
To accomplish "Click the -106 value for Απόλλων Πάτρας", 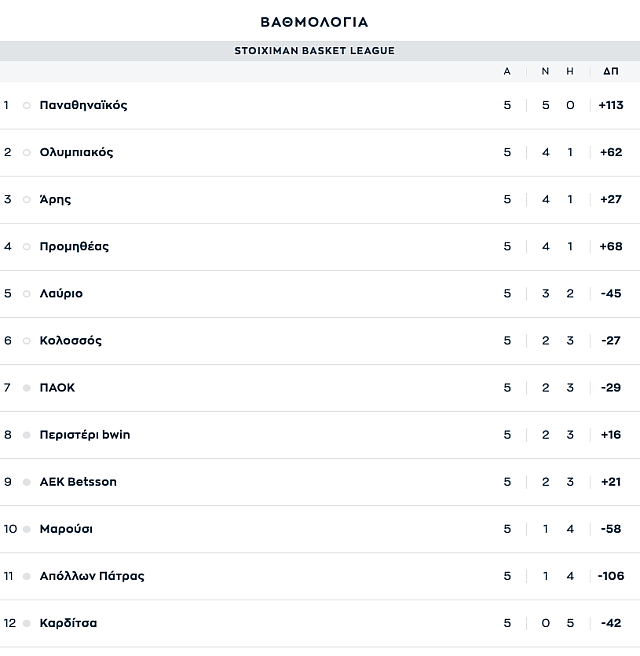I will [x=611, y=576].
